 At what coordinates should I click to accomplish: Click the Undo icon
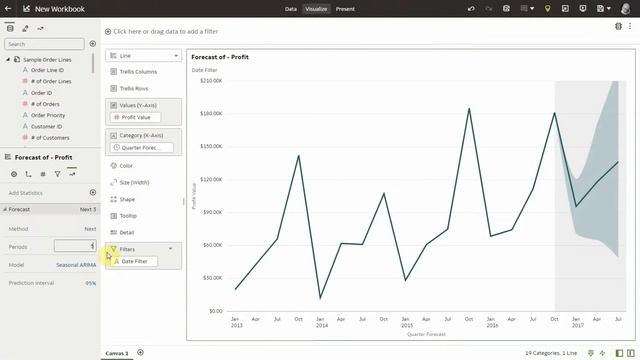click(471, 9)
